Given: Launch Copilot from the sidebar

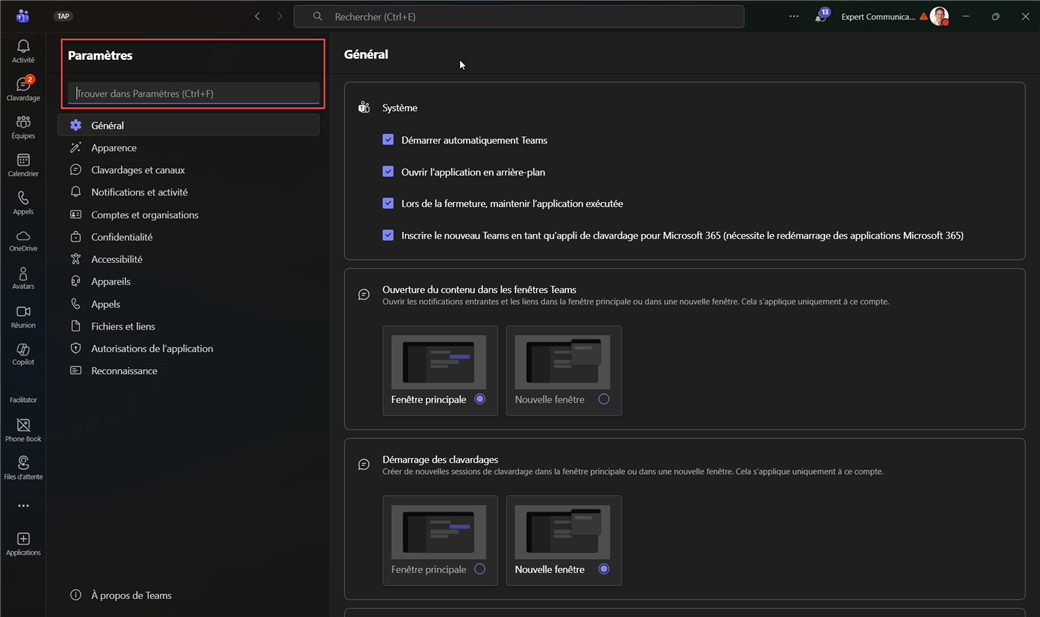Looking at the screenshot, I should [23, 353].
